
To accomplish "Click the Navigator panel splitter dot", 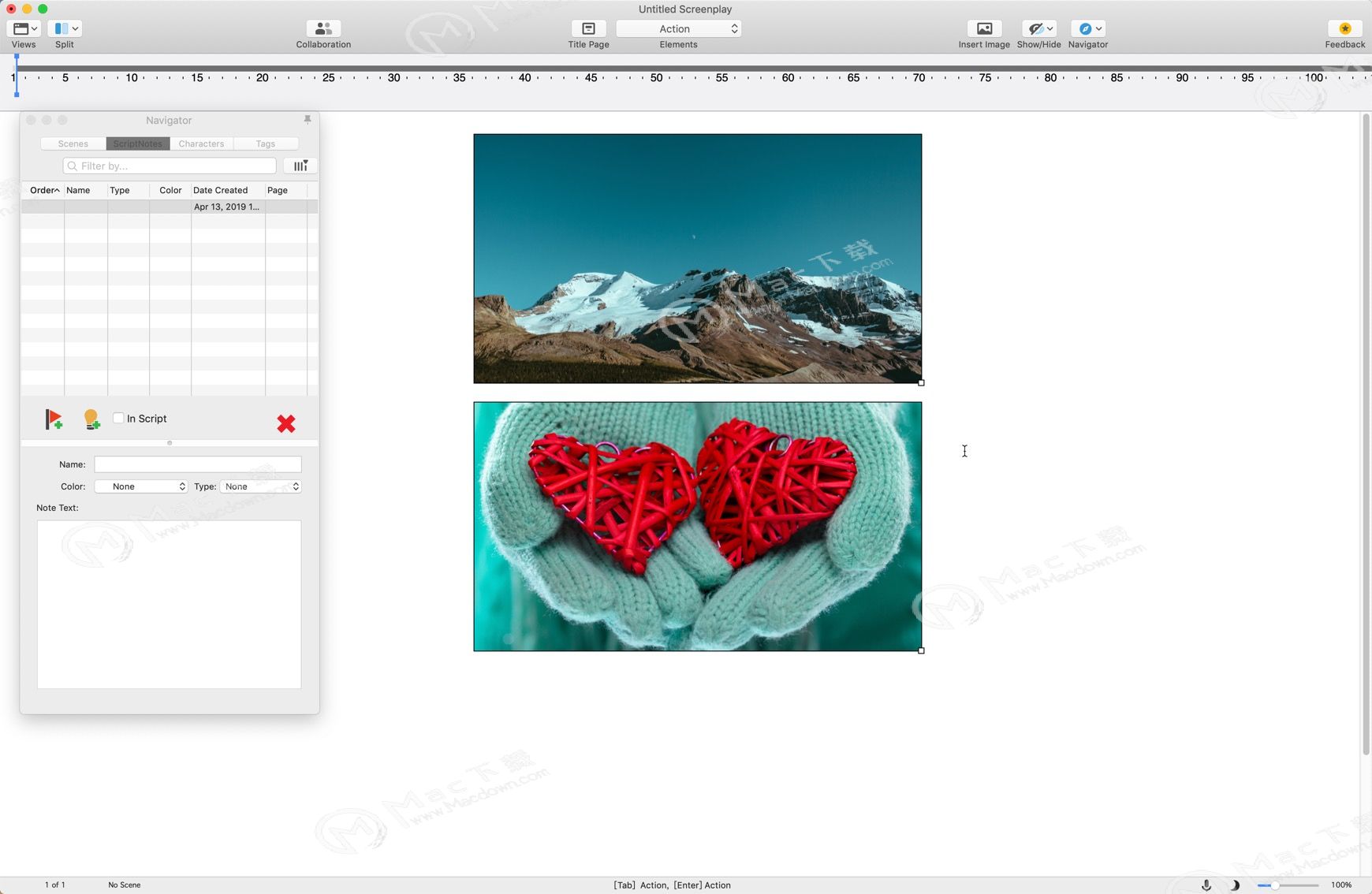I will pos(170,443).
